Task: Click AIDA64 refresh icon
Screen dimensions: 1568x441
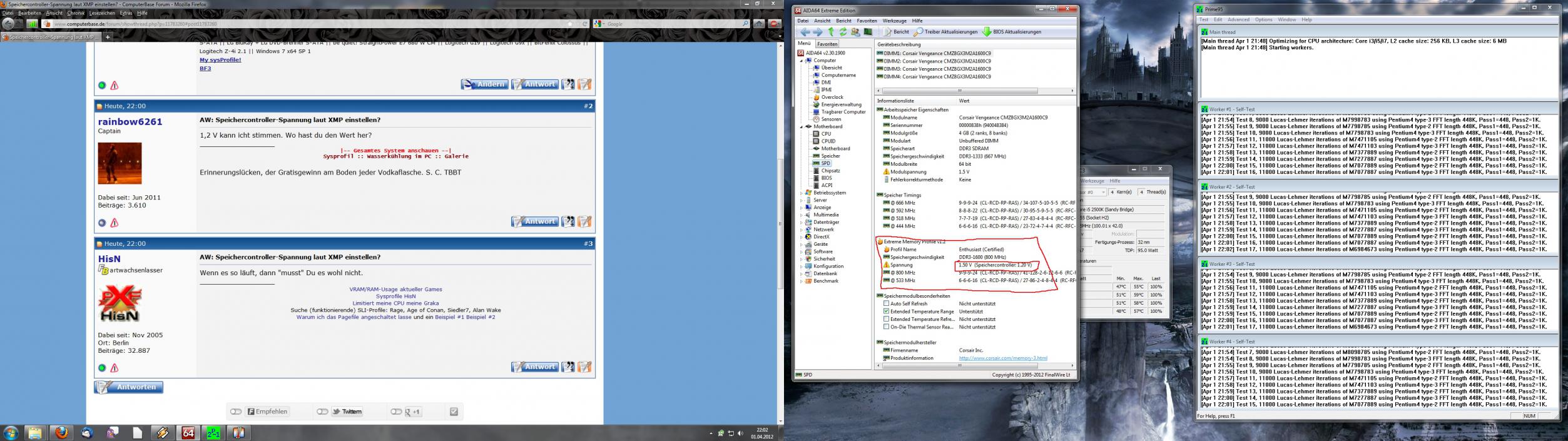Action: [843, 32]
